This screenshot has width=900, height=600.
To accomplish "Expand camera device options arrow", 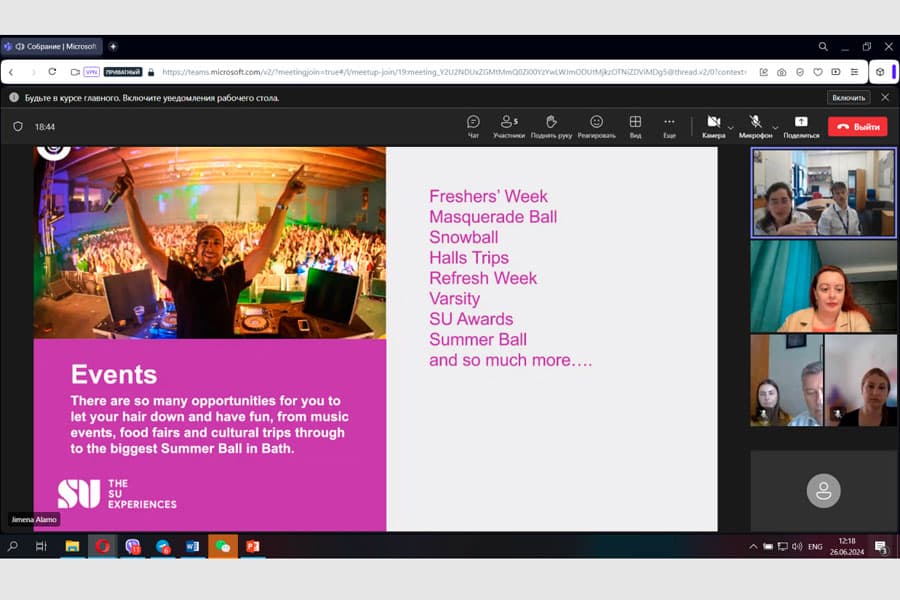I will coord(731,127).
